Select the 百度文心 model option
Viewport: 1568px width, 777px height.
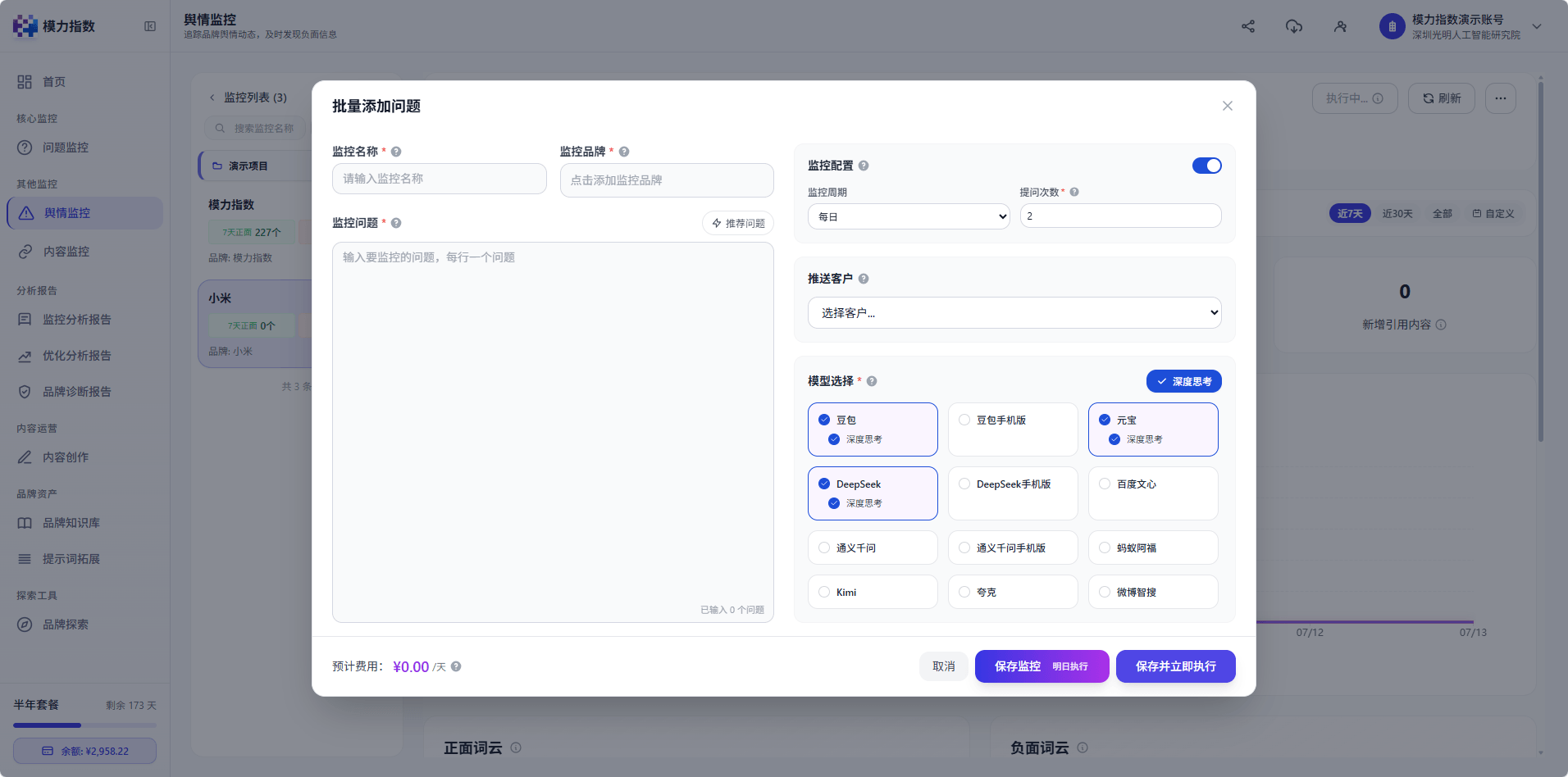[1153, 493]
